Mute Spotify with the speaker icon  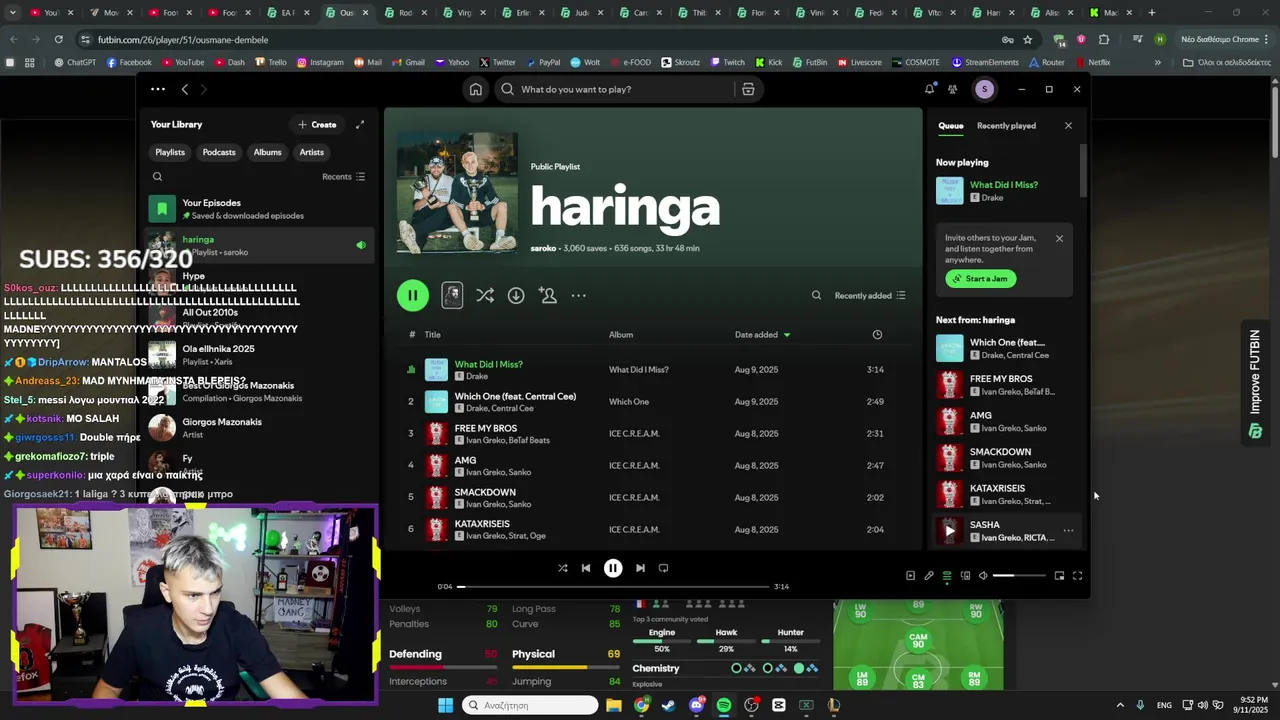tap(983, 576)
